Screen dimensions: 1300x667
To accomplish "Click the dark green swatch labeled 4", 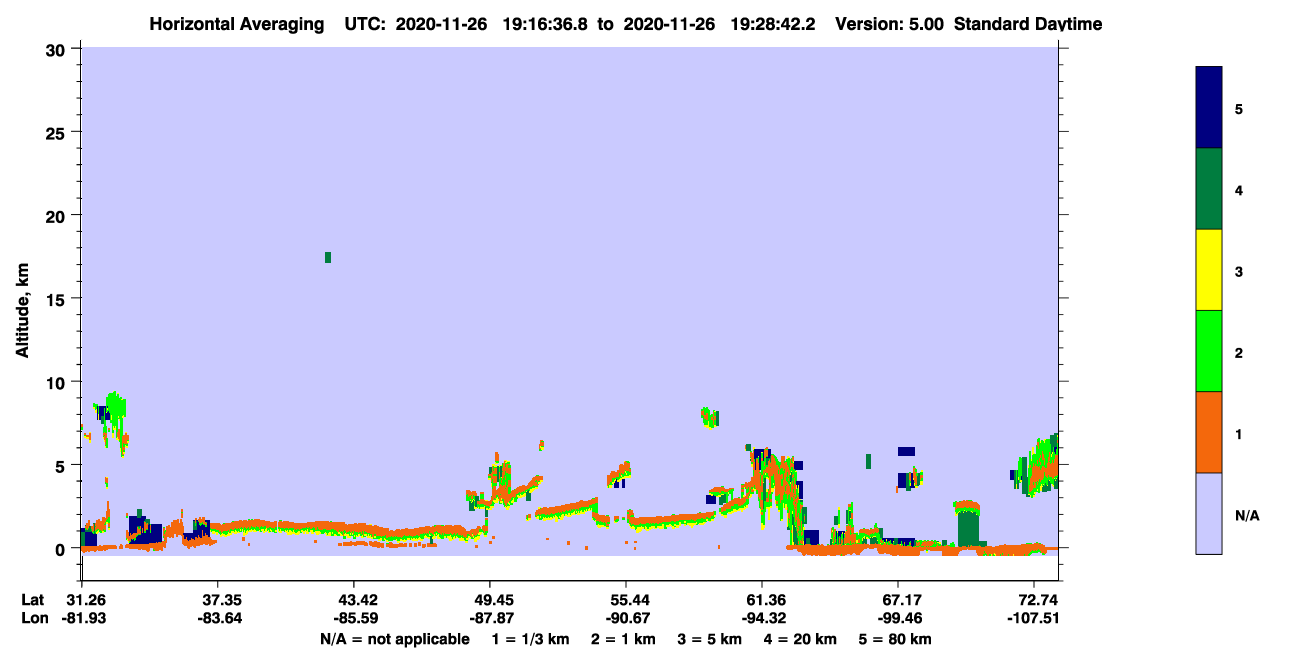I will click(x=1209, y=189).
